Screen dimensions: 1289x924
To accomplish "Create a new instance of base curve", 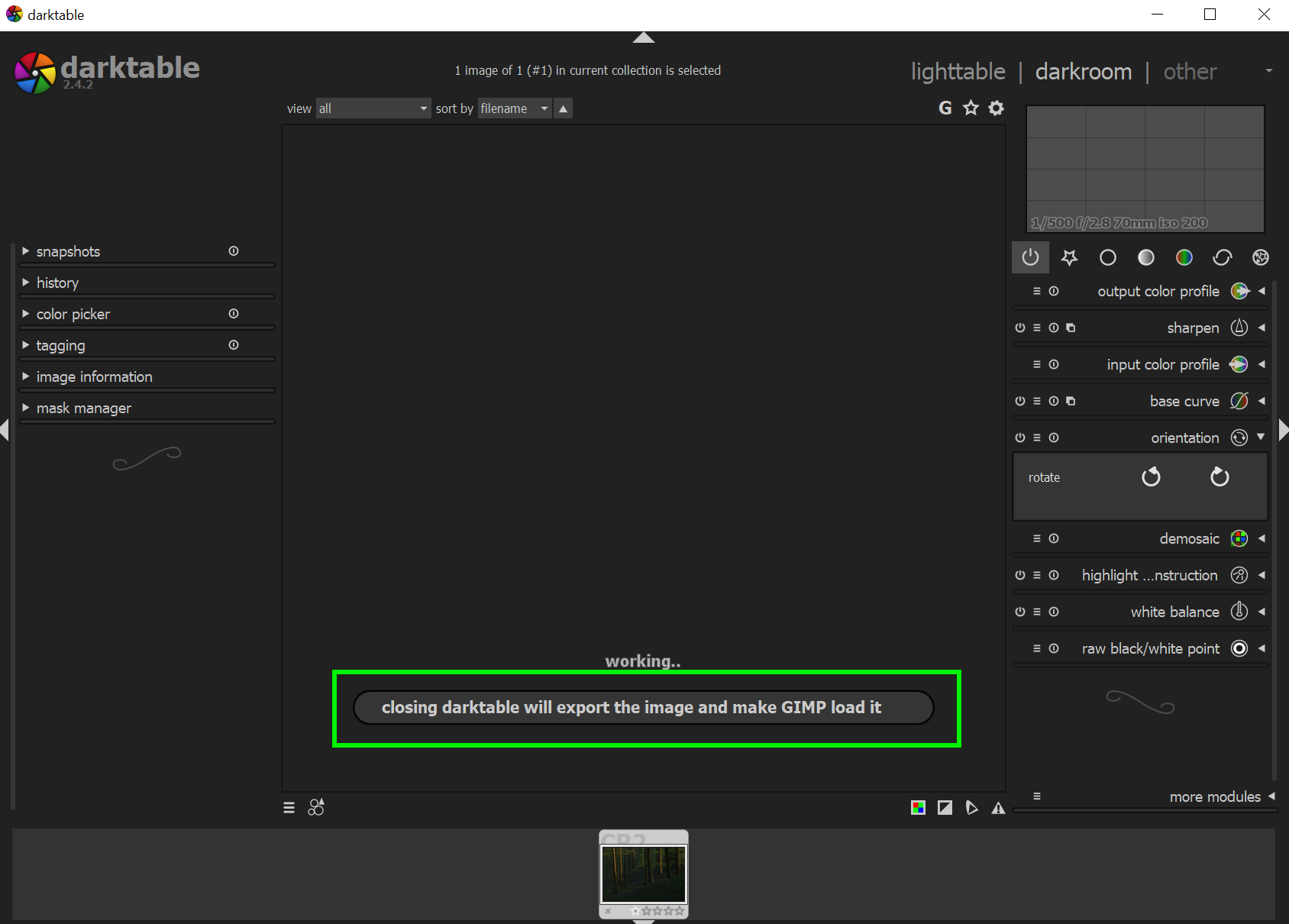I will (1071, 401).
